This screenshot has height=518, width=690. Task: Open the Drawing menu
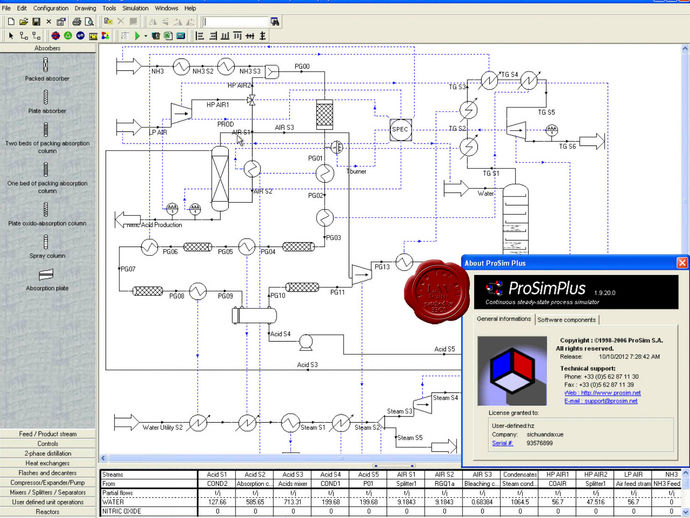pos(85,8)
